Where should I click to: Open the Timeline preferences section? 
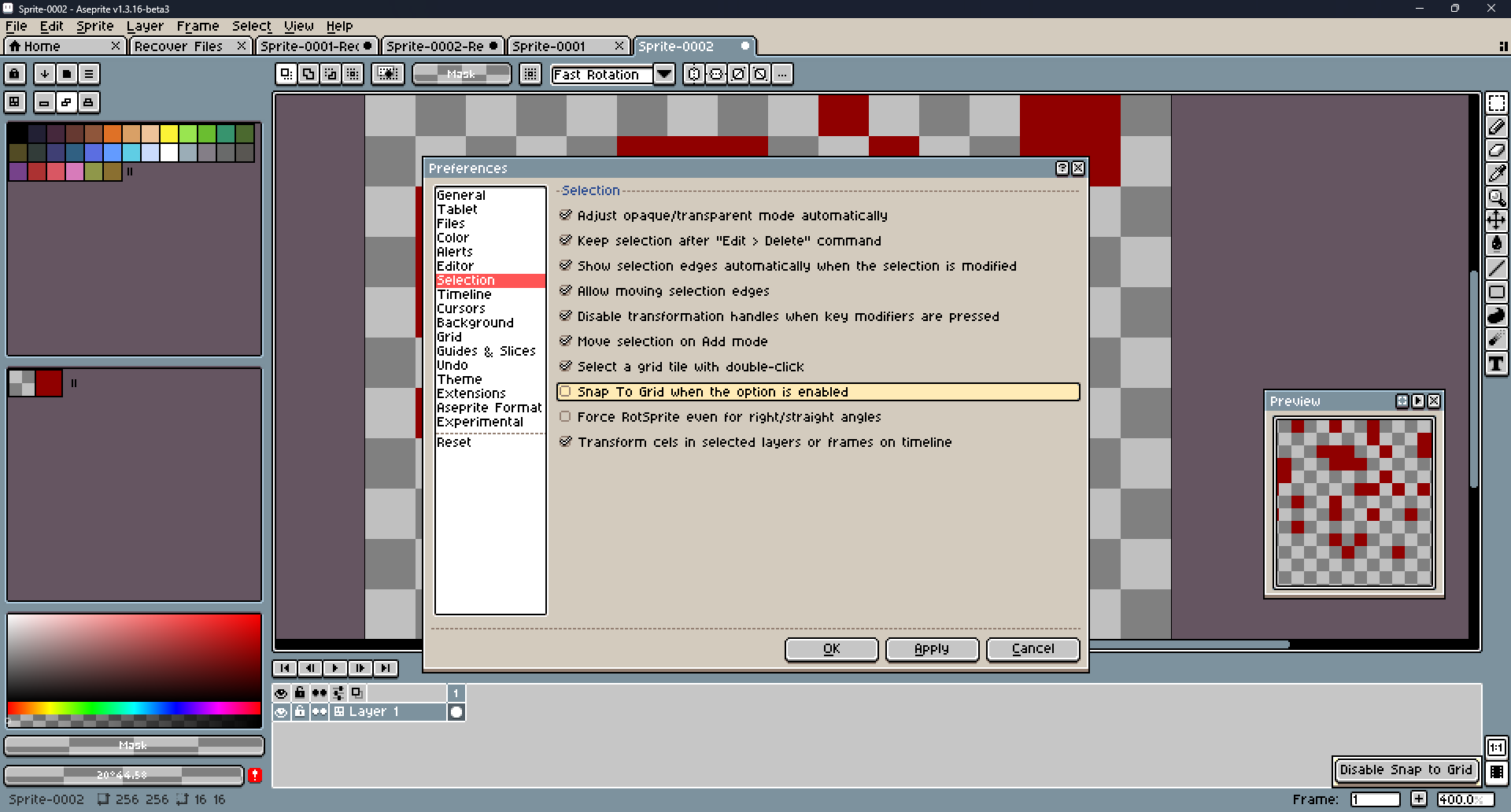(x=464, y=294)
